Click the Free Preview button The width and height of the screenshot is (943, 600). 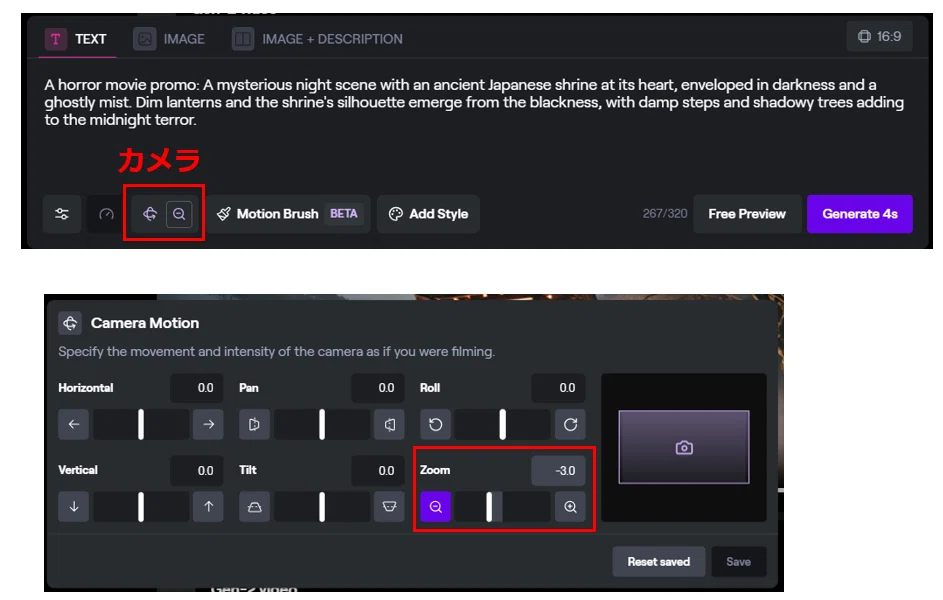[x=747, y=214]
